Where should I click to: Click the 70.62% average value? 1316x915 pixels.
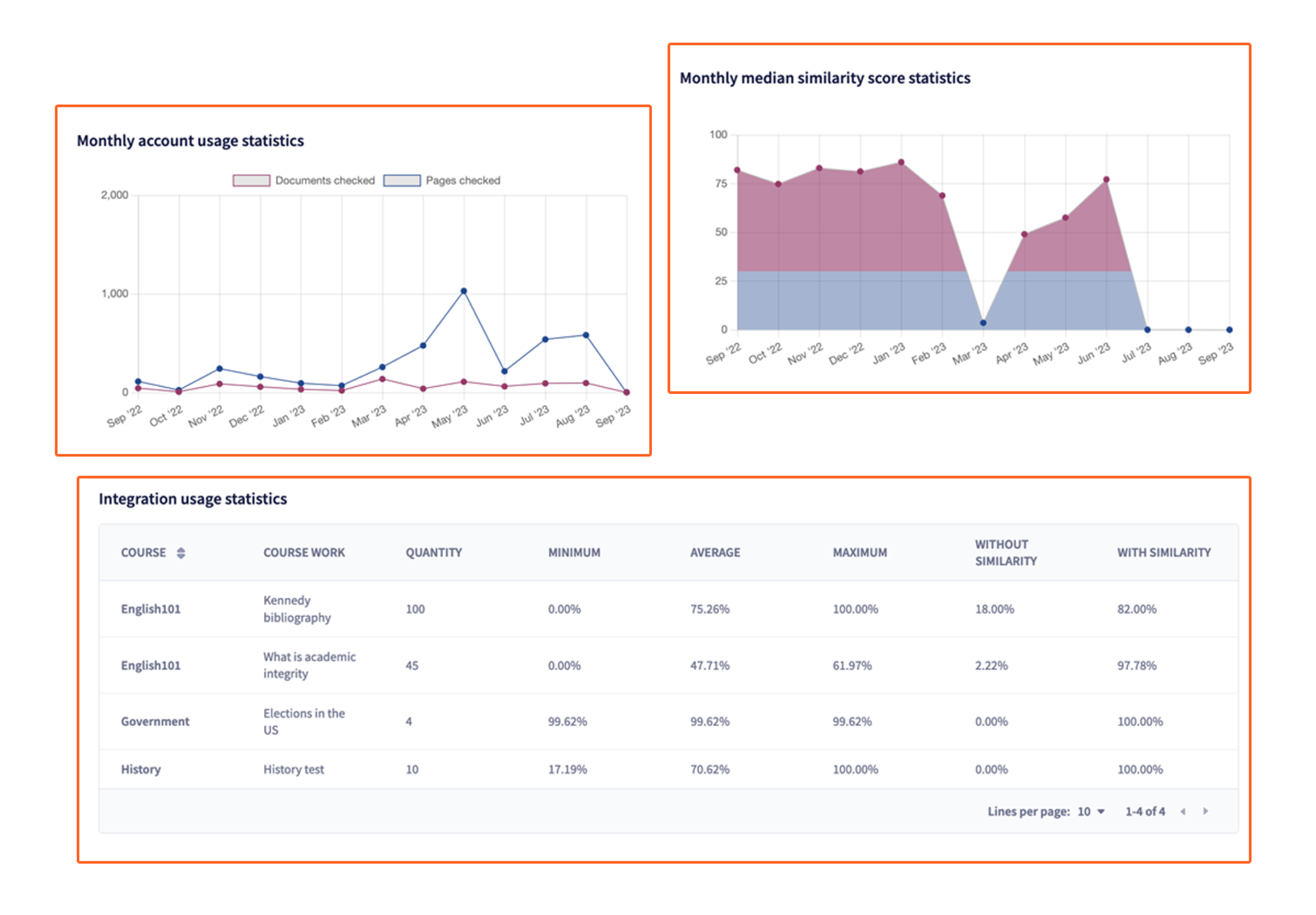[710, 770]
